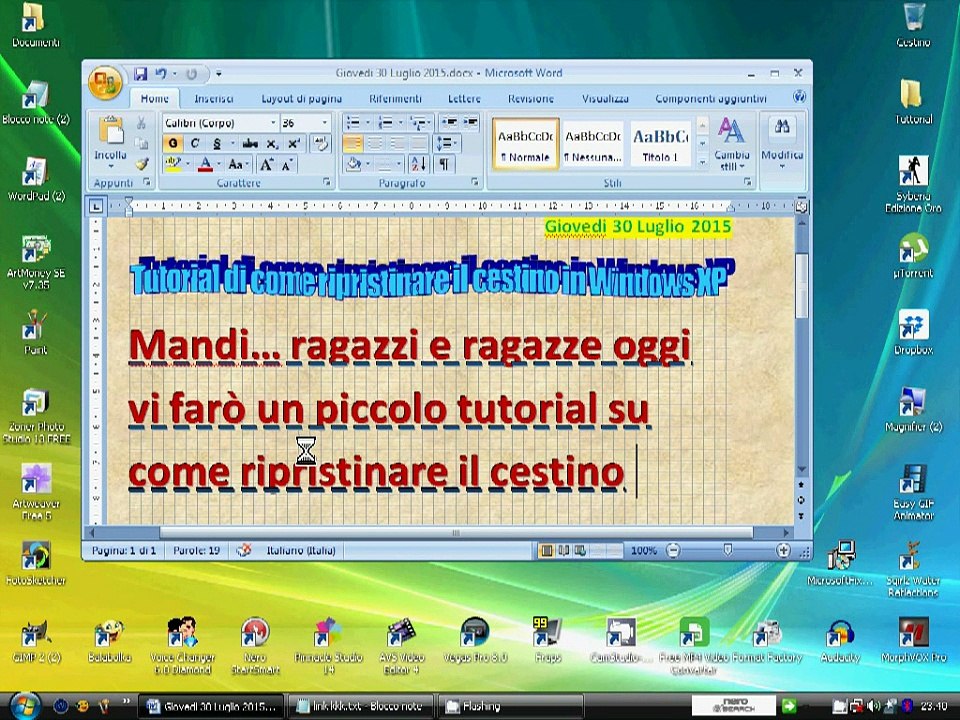Save the document with the floppy icon
Screen dimensions: 960x720
coord(141,74)
